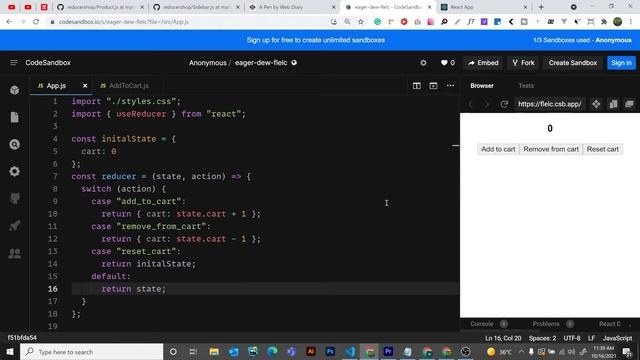Click the Windows search box
Image resolution: width=640 pixels, height=360 pixels.
tap(92, 351)
